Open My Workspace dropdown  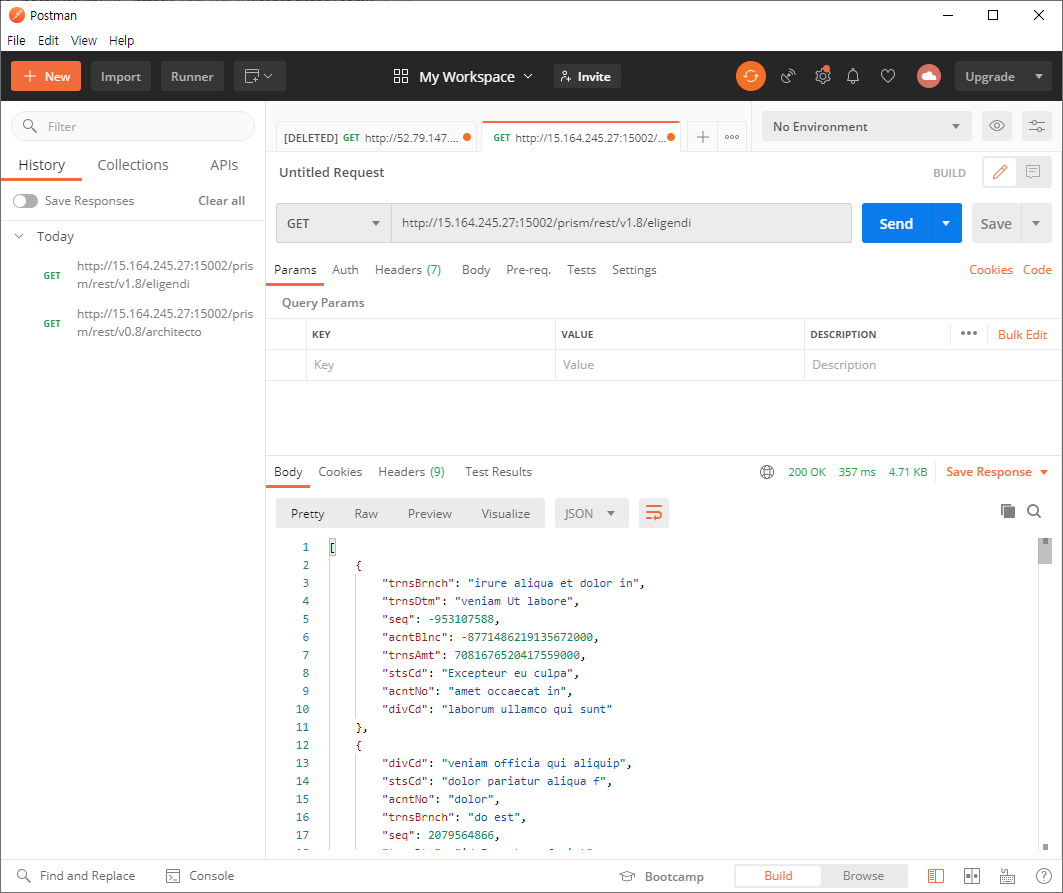(x=463, y=77)
